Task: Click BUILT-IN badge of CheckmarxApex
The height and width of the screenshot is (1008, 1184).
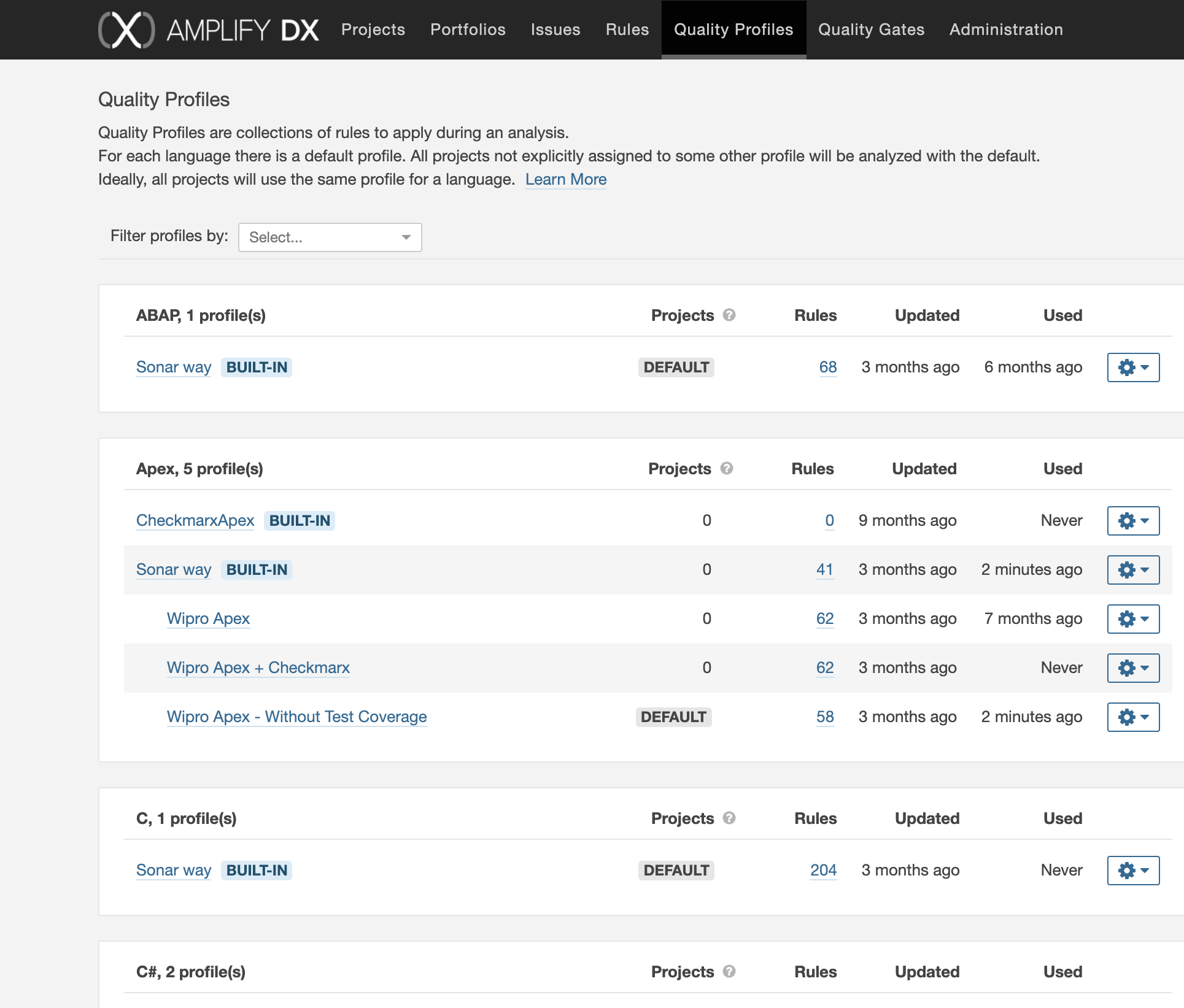Action: [x=300, y=520]
